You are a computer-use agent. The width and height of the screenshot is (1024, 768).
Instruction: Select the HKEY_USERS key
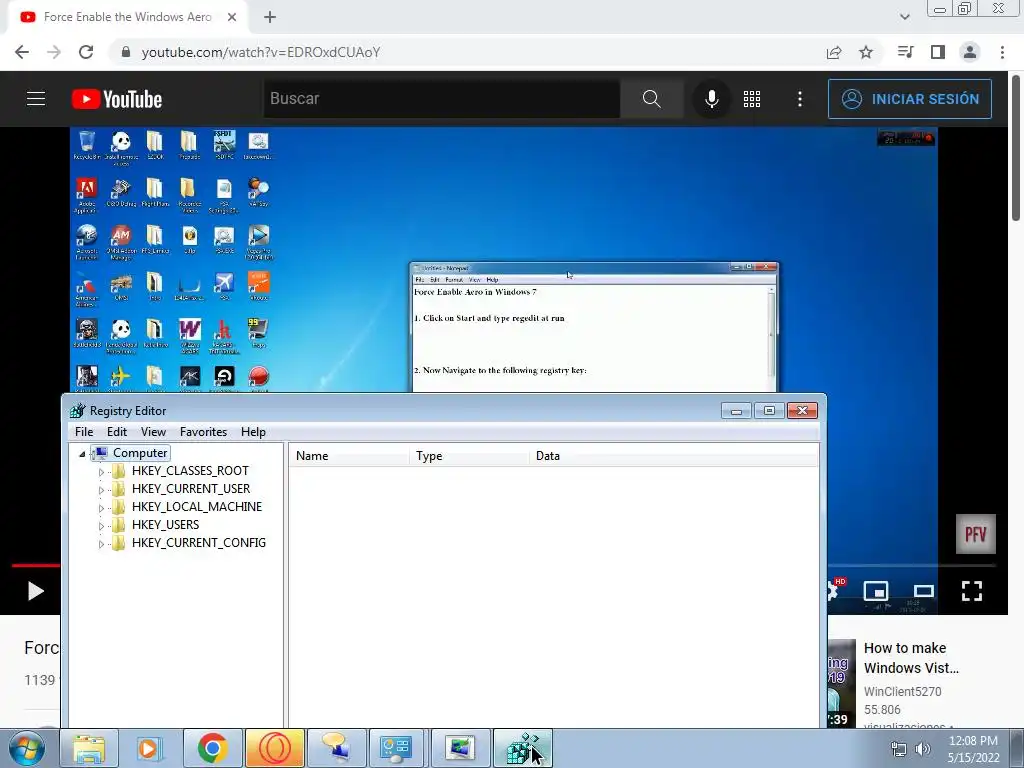click(x=165, y=524)
